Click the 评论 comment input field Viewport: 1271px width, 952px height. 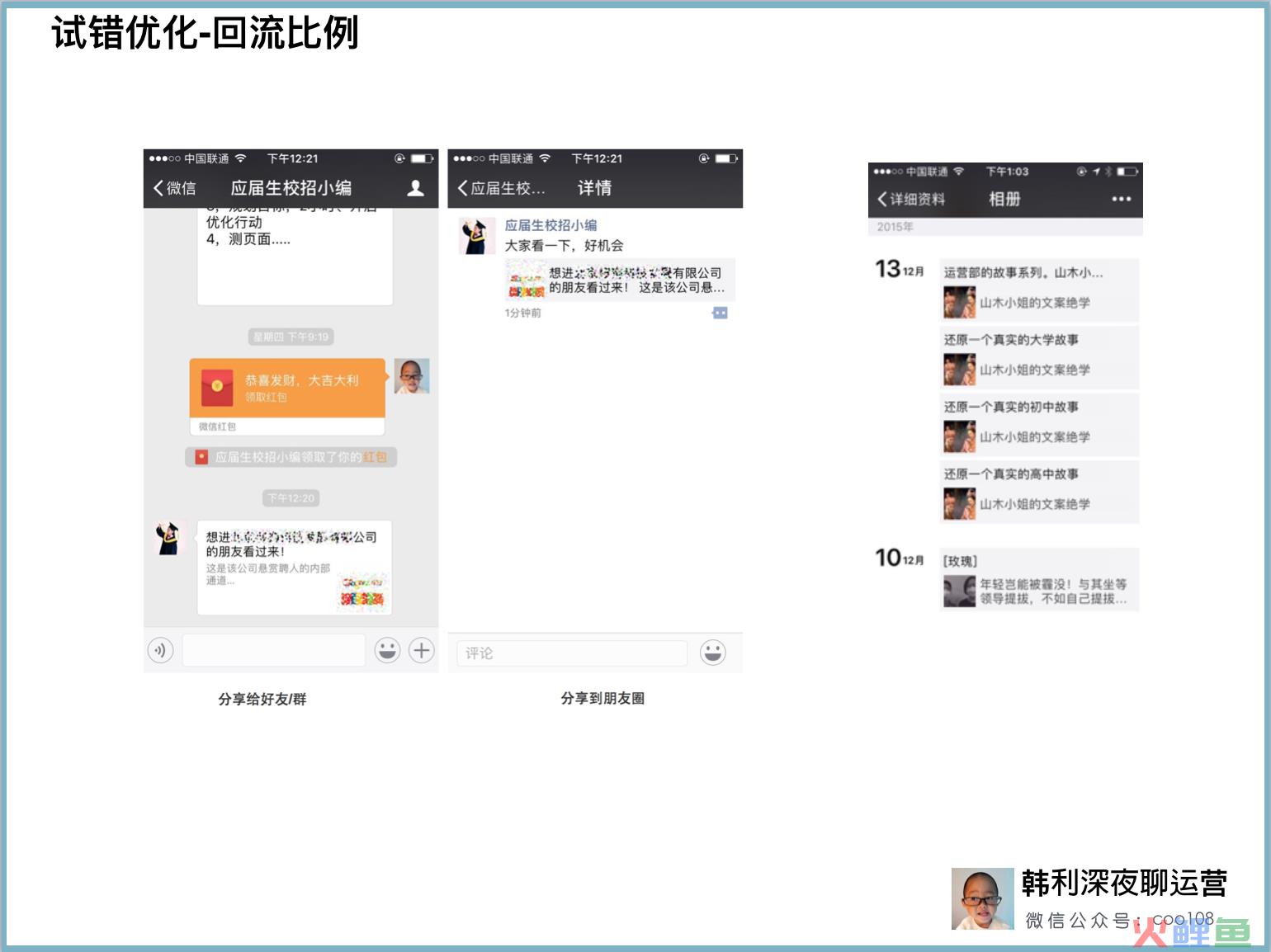coord(572,653)
